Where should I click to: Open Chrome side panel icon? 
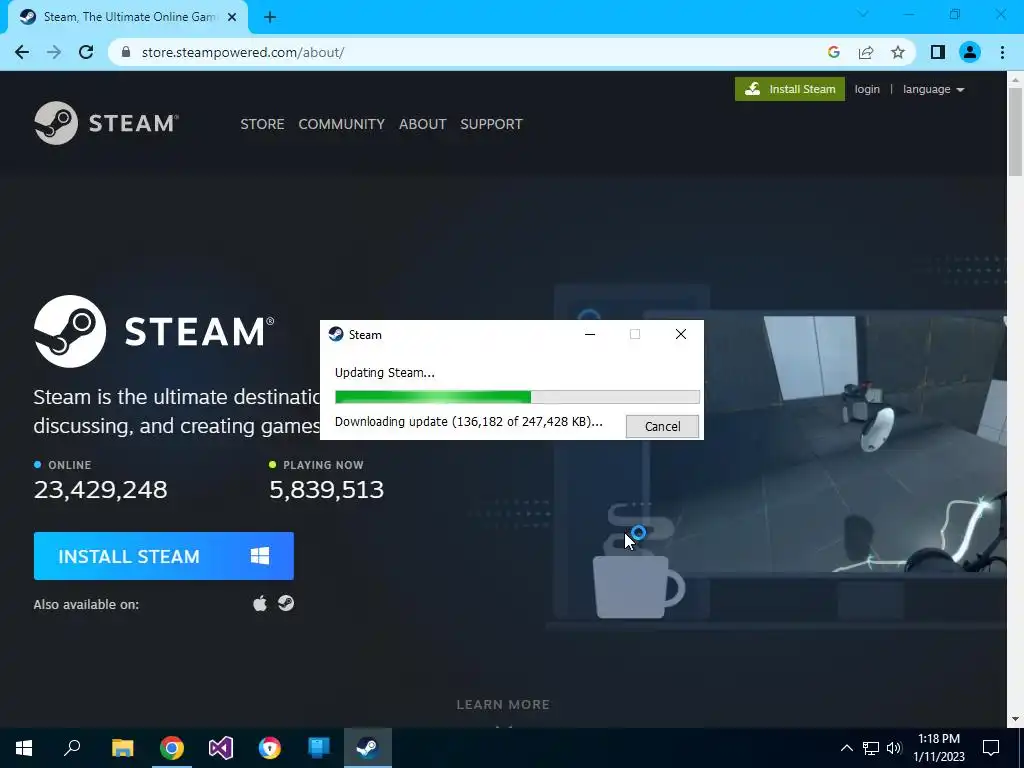coord(938,52)
